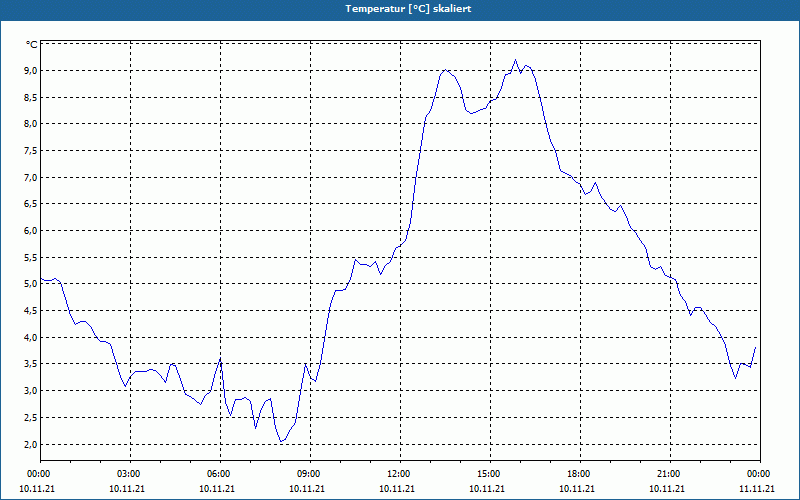The height and width of the screenshot is (500, 800).
Task: Click the '18:00' time label
Action: click(x=579, y=474)
